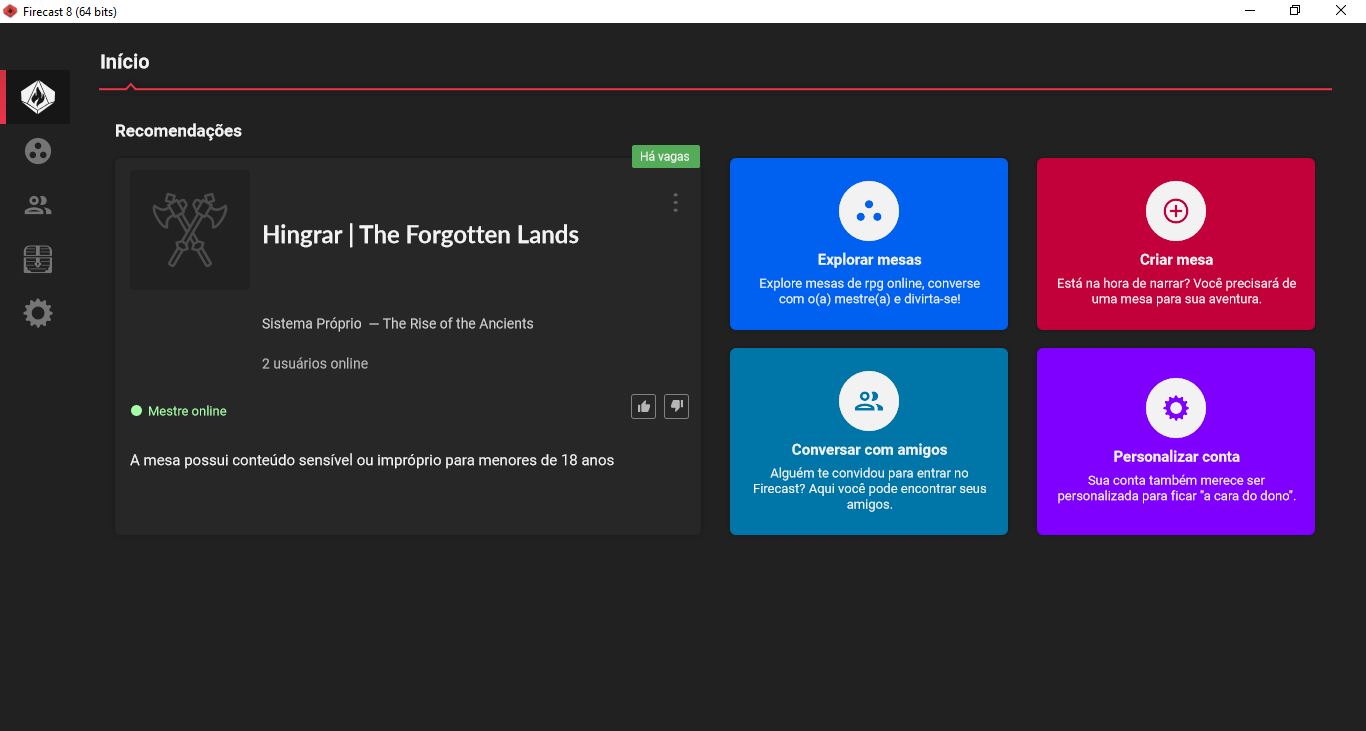1366x731 pixels.
Task: Restore down the Firecast window
Action: pos(1295,11)
